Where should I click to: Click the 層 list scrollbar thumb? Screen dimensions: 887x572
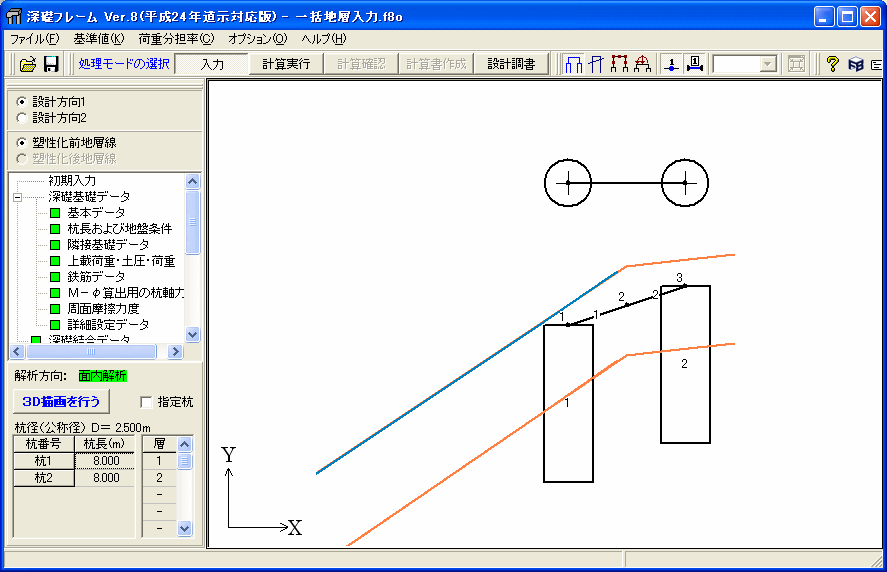coord(184,461)
